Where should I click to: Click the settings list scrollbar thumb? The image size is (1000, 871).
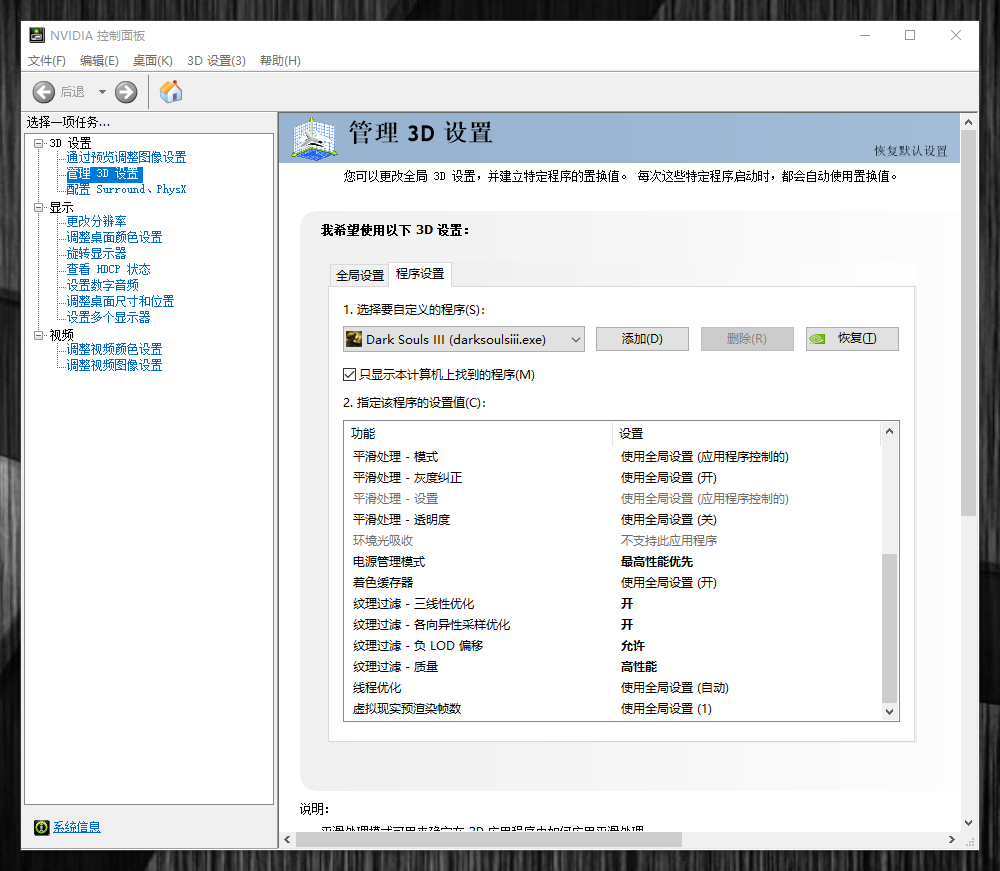pos(889,627)
